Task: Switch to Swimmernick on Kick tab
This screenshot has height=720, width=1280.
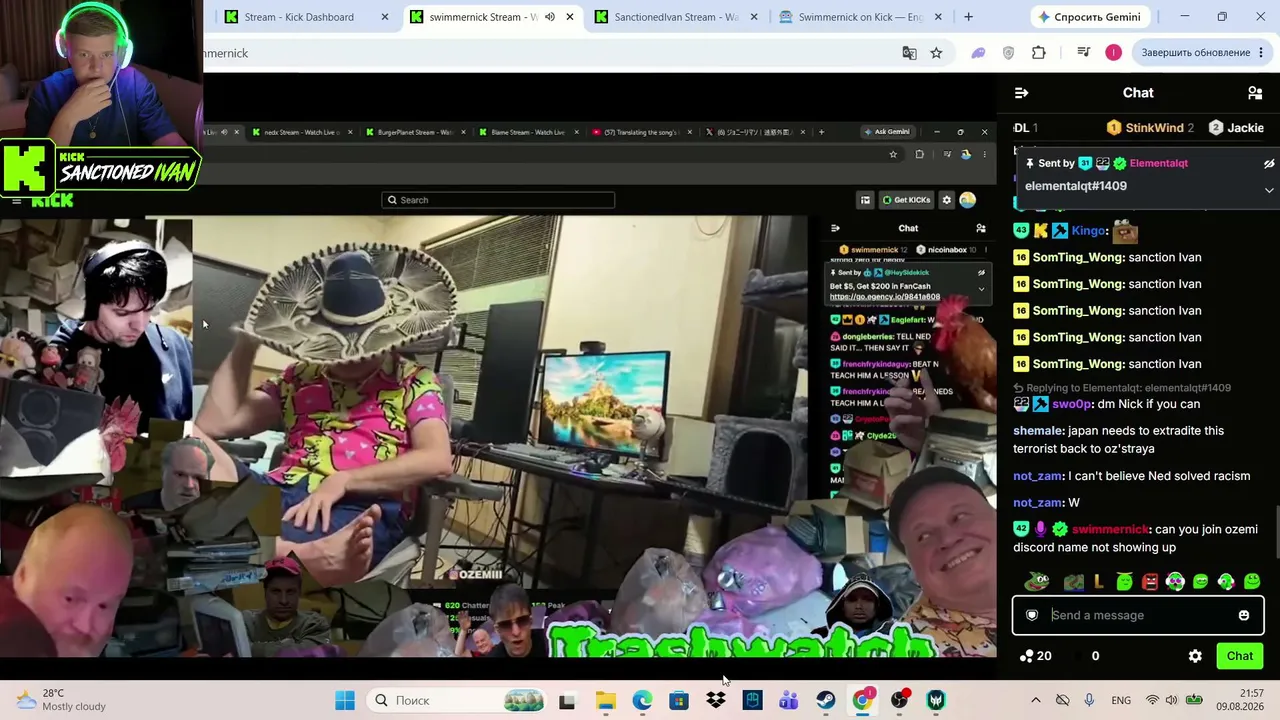Action: tap(861, 17)
